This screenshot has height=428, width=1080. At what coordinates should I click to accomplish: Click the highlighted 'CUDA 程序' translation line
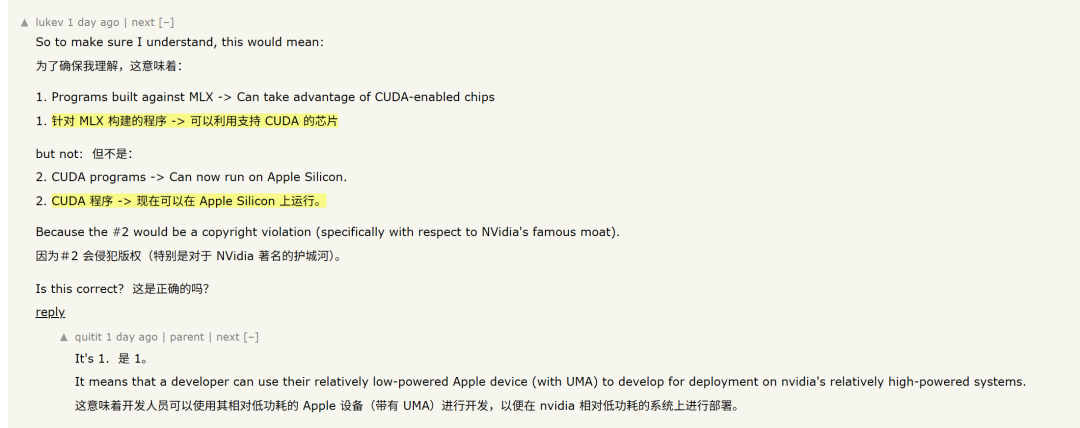pyautogui.click(x=187, y=201)
